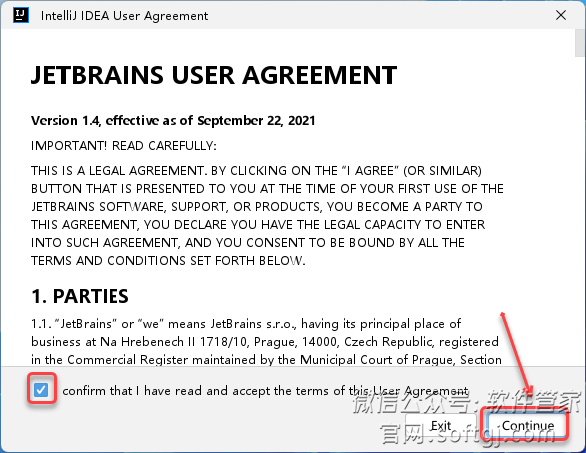
Task: Click the Continue button
Action: (x=528, y=425)
